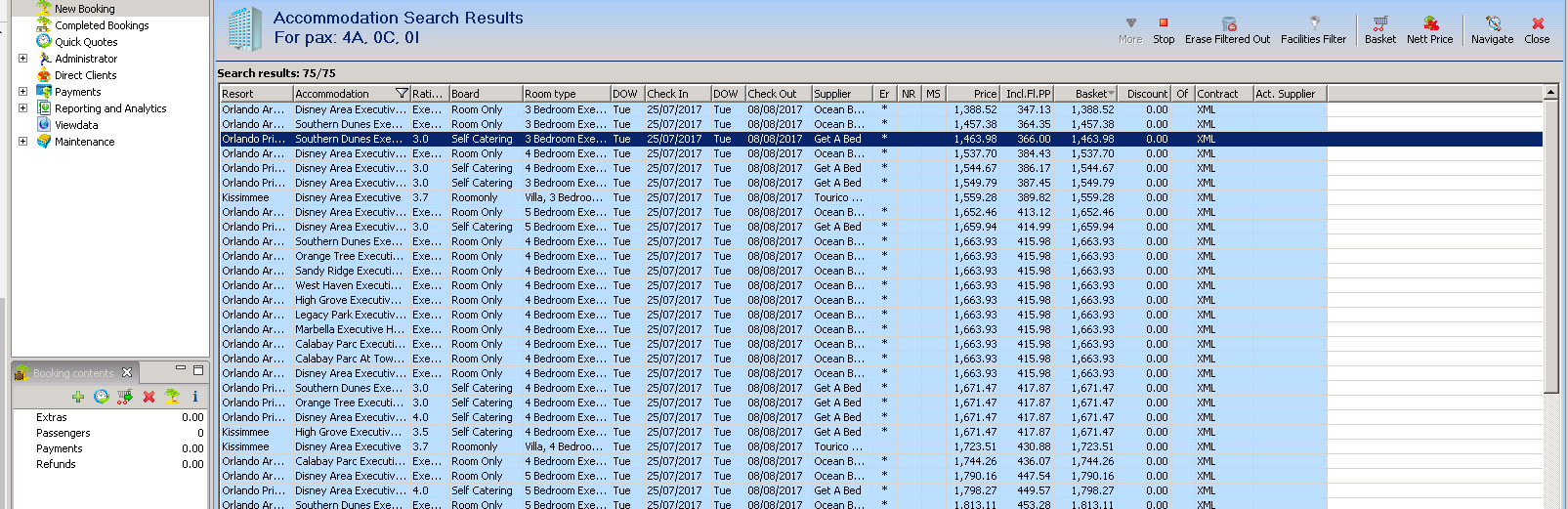
Task: Click the Contract column header
Action: 1223,94
